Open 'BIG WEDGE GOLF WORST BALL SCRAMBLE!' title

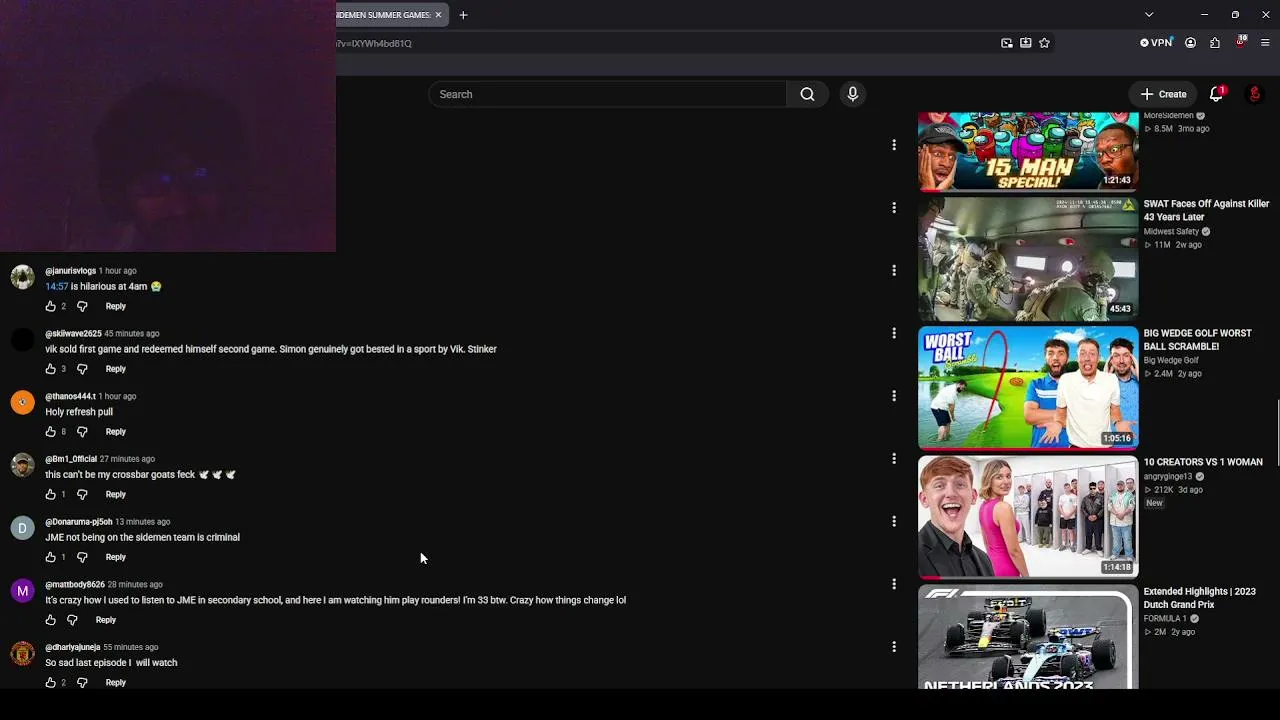click(x=1198, y=340)
